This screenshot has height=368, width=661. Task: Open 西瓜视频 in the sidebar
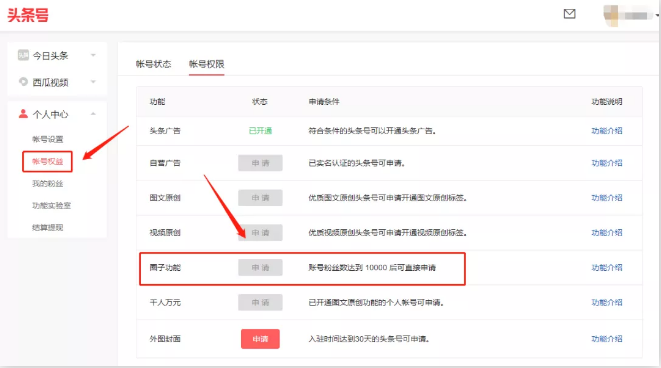pyautogui.click(x=51, y=82)
